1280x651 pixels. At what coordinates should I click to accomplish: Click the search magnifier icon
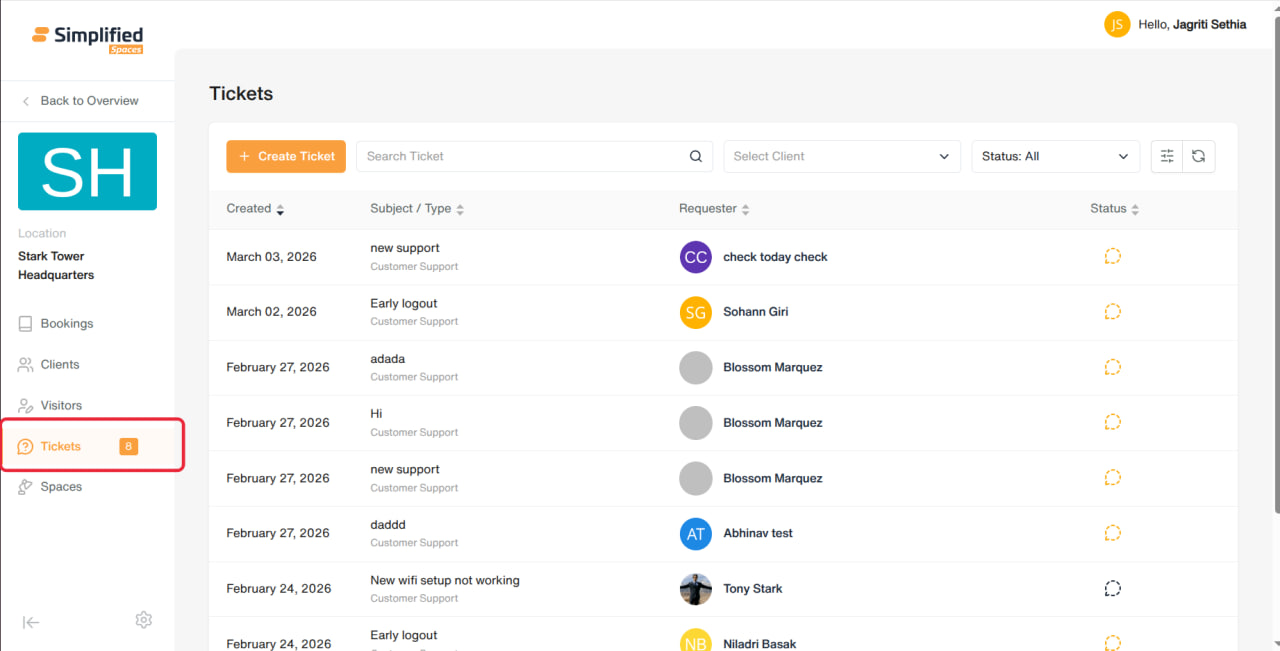point(696,156)
